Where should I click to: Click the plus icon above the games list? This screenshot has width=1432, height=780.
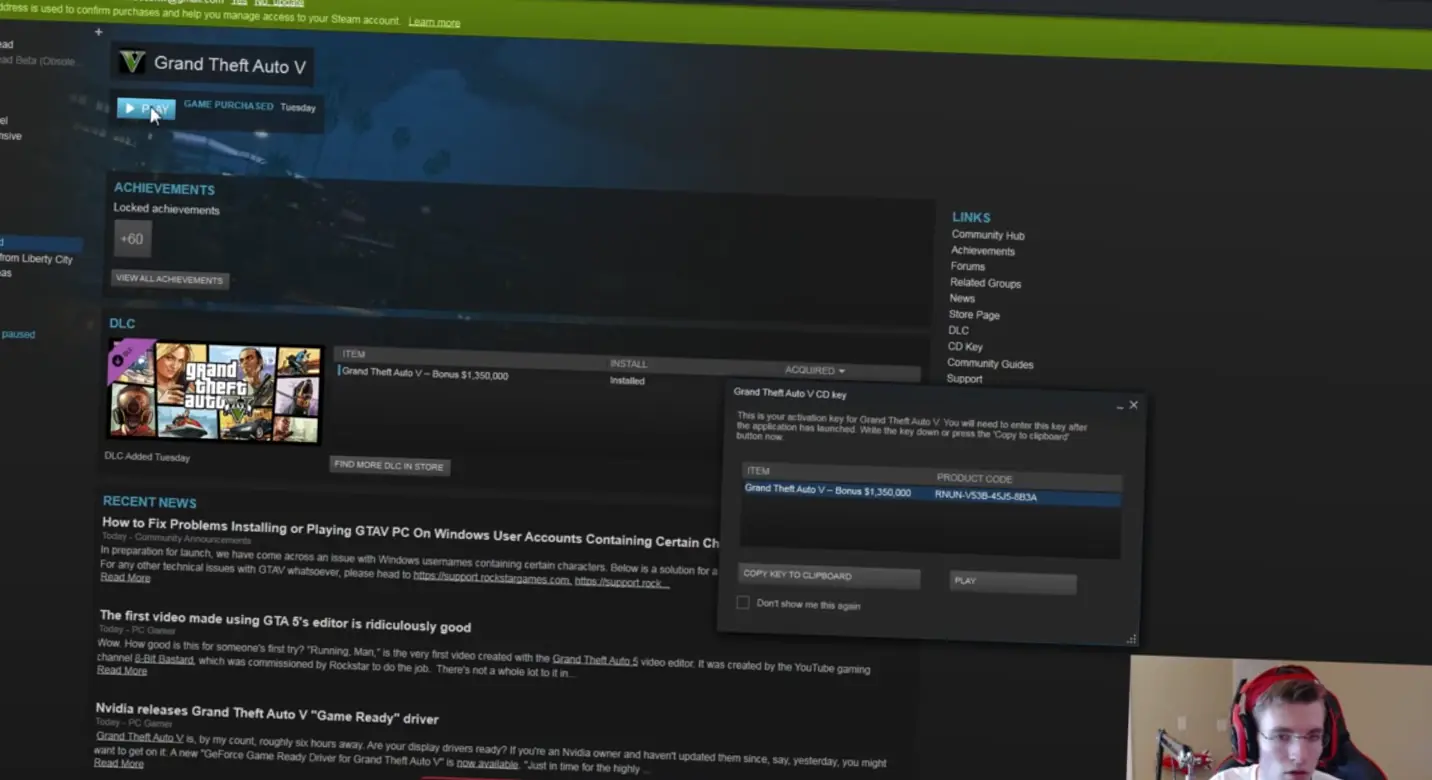(98, 32)
